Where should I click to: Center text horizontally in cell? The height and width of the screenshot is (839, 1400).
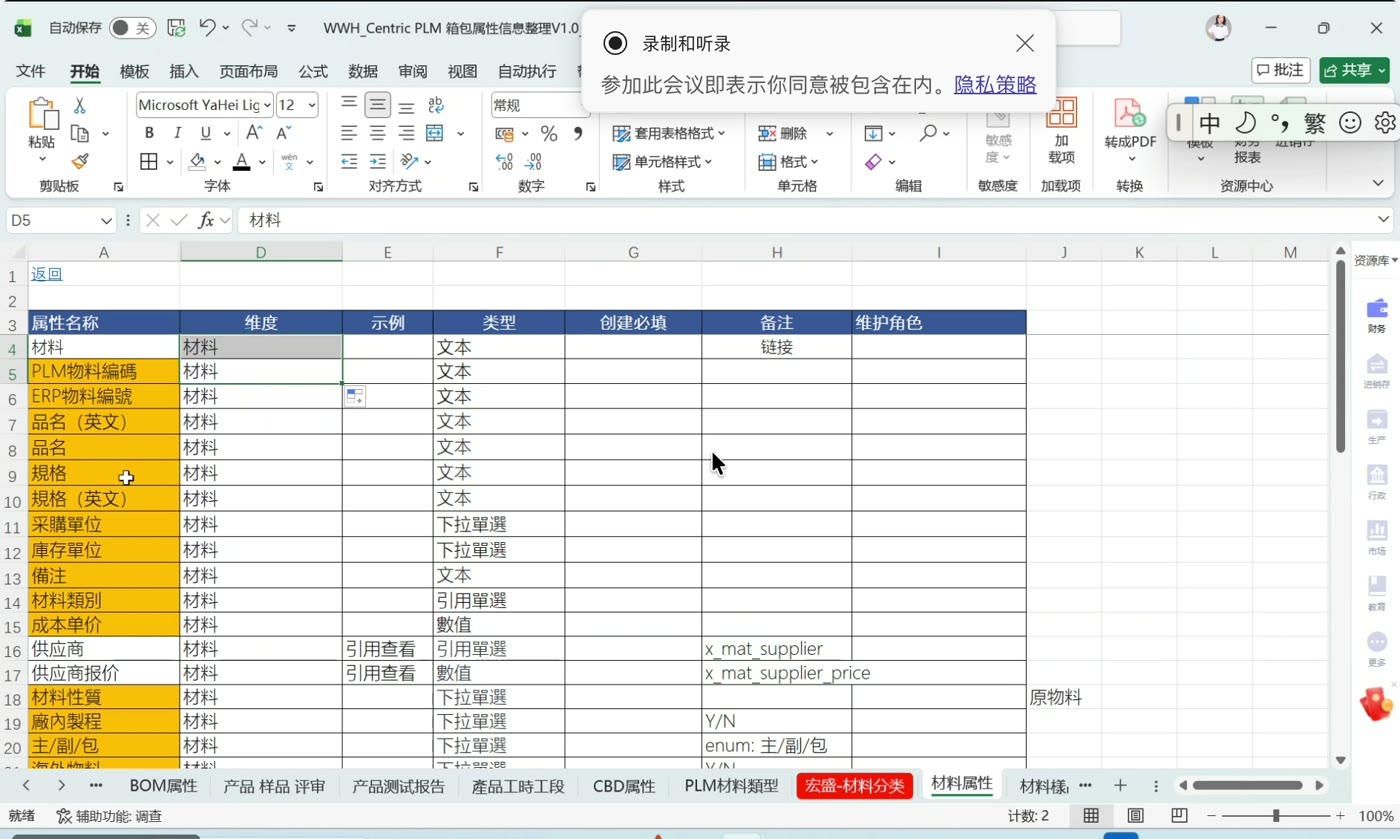tap(377, 133)
